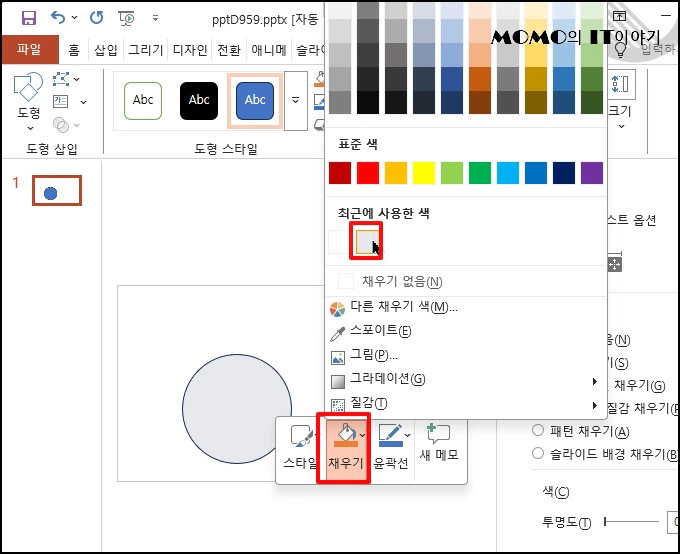Pick the darkest green theme color
Screen dimensions: 680x554
tap(592, 102)
